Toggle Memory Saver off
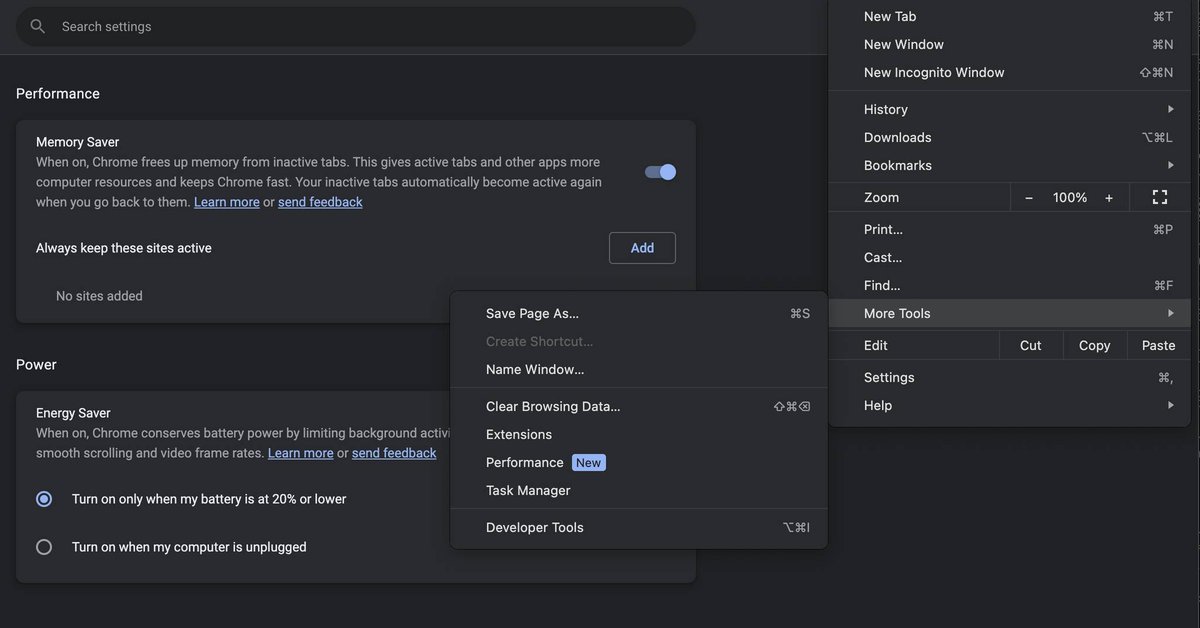1200x628 pixels. 660,171
